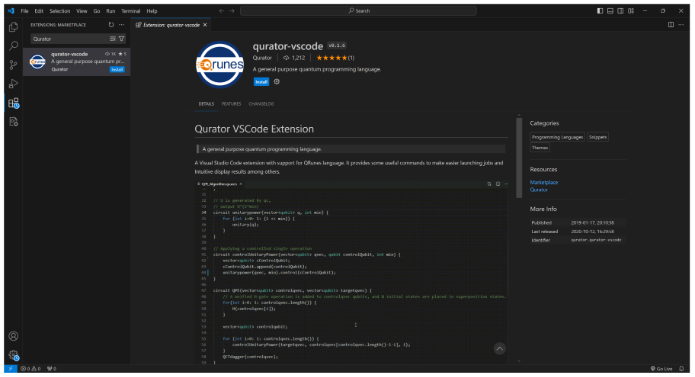Open the Terminal menu
Viewport: 695px width, 377px height.
[x=131, y=11]
